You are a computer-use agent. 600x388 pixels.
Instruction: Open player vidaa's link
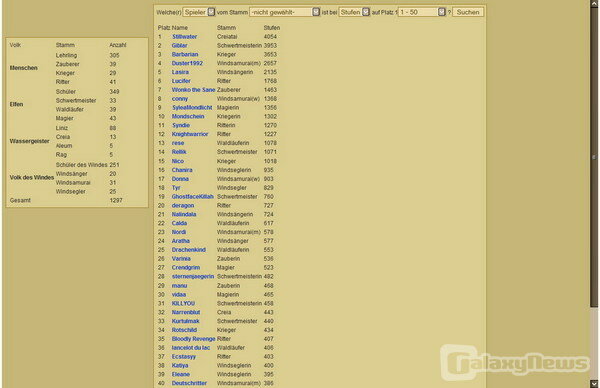coord(179,295)
